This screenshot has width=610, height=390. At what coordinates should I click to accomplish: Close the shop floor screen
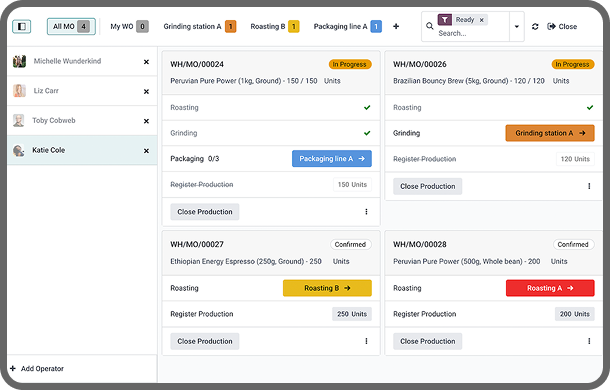coord(562,26)
